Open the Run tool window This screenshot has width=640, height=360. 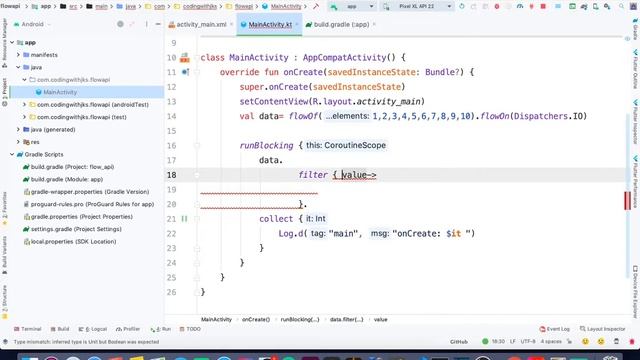click(x=161, y=329)
